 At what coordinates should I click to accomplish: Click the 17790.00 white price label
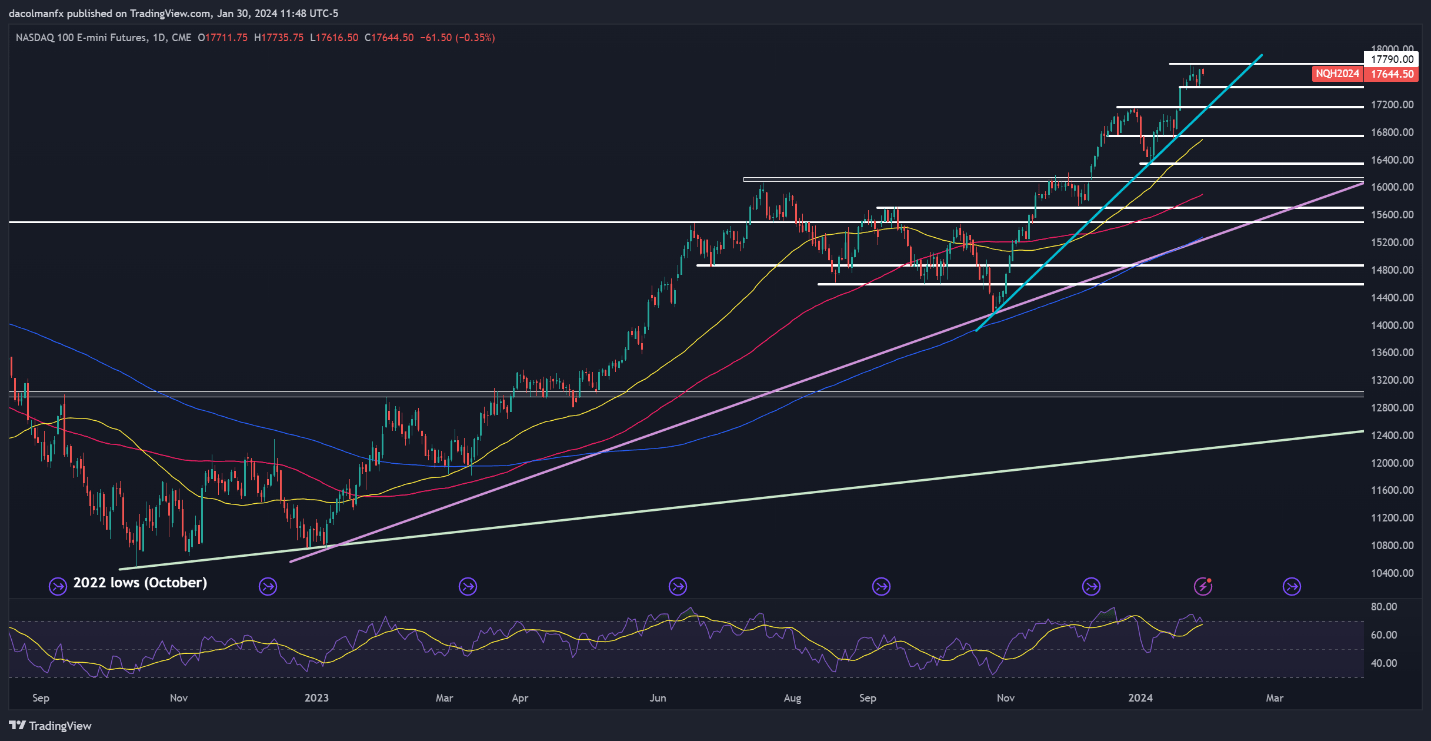point(1391,60)
